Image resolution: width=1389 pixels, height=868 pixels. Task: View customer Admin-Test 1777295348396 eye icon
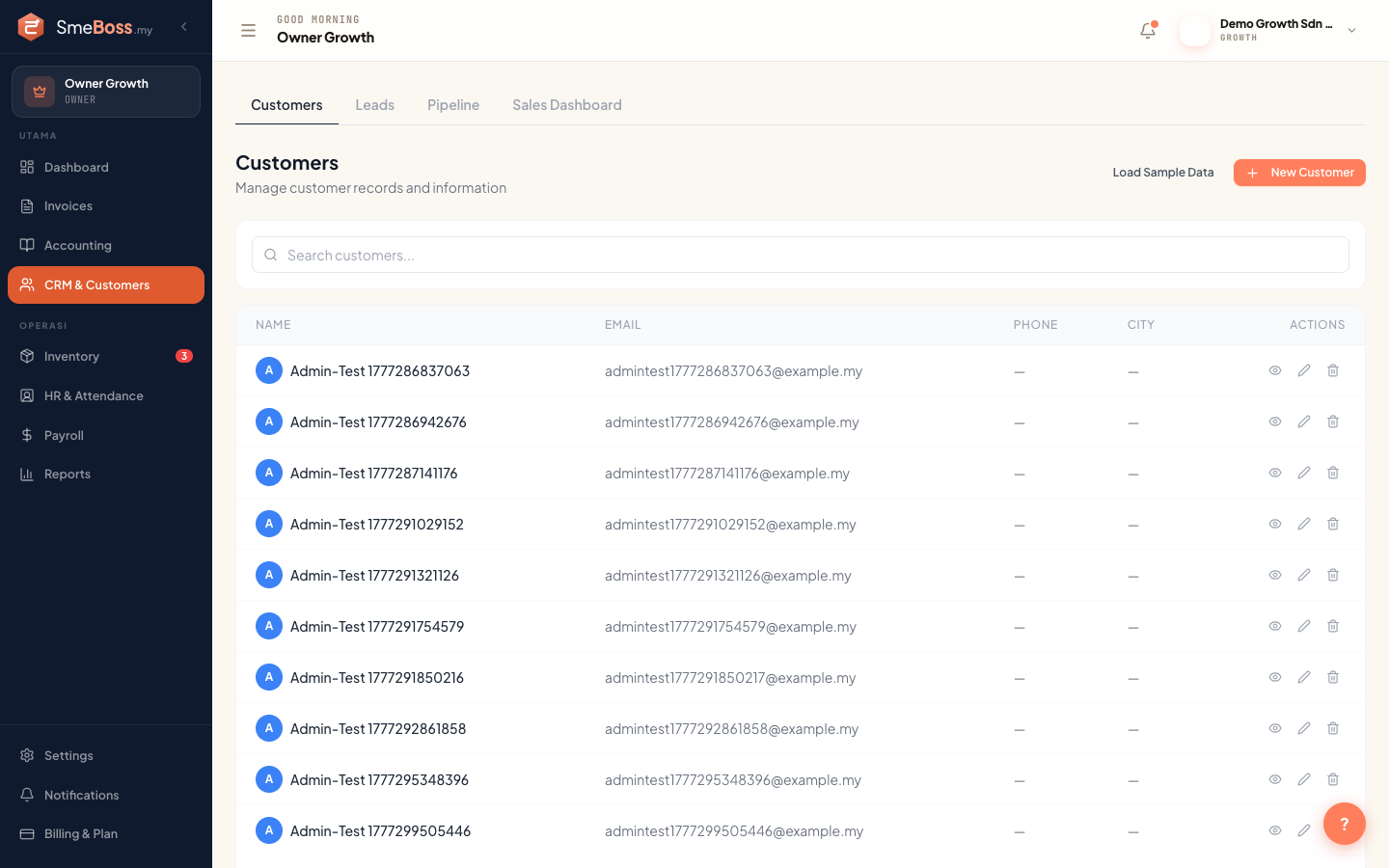[x=1275, y=779]
